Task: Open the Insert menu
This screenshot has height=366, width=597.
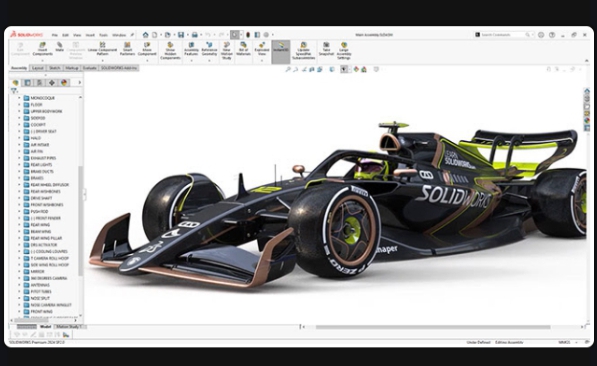Action: [x=90, y=35]
